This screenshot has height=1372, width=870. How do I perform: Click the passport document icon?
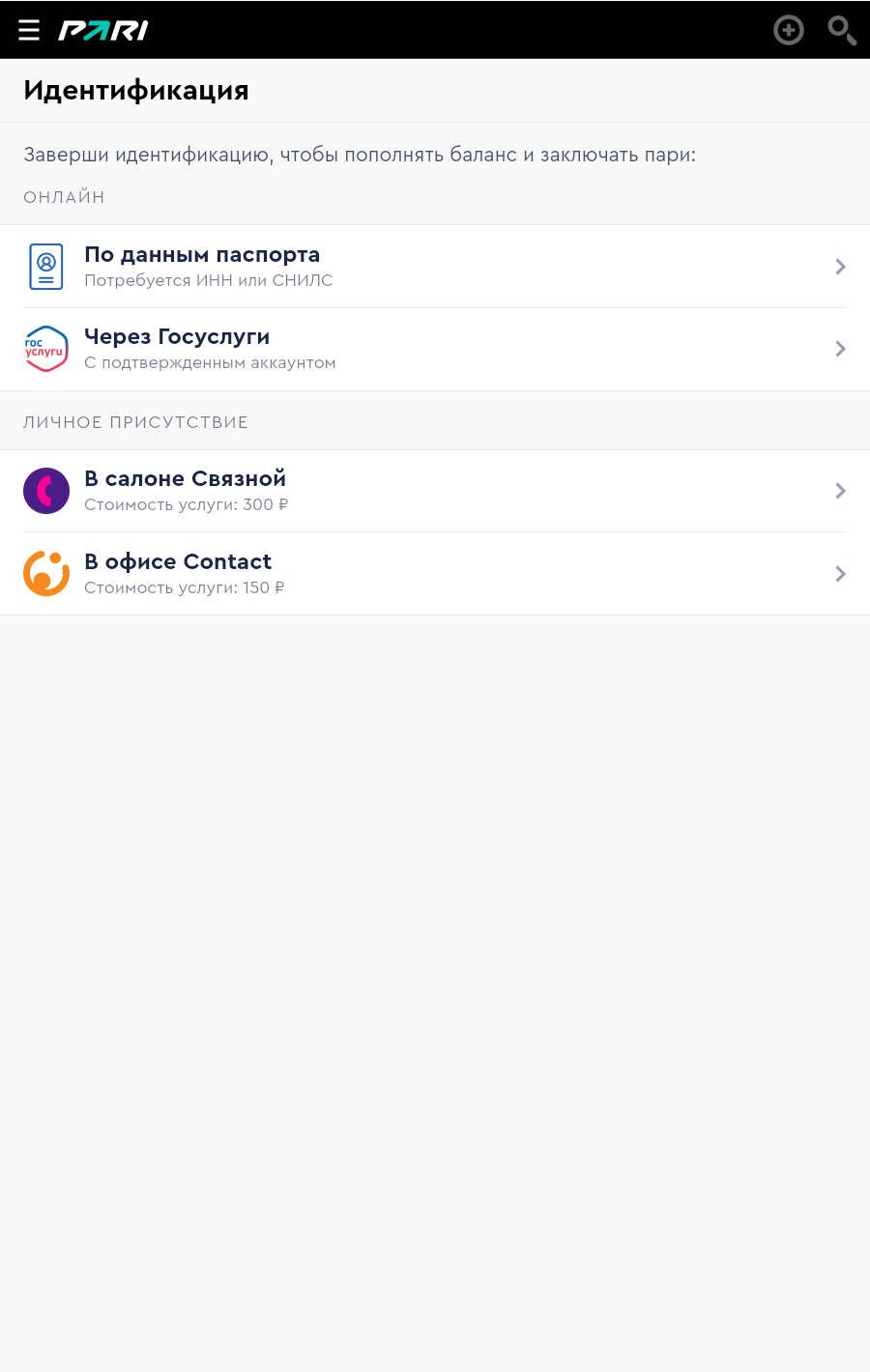(46, 267)
